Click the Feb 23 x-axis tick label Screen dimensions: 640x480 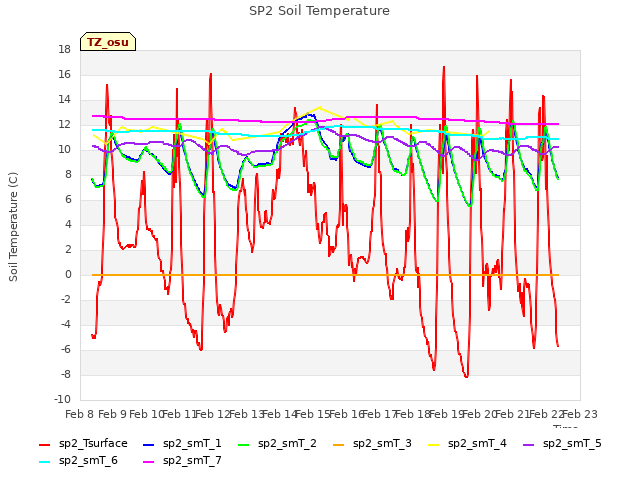tap(580, 414)
